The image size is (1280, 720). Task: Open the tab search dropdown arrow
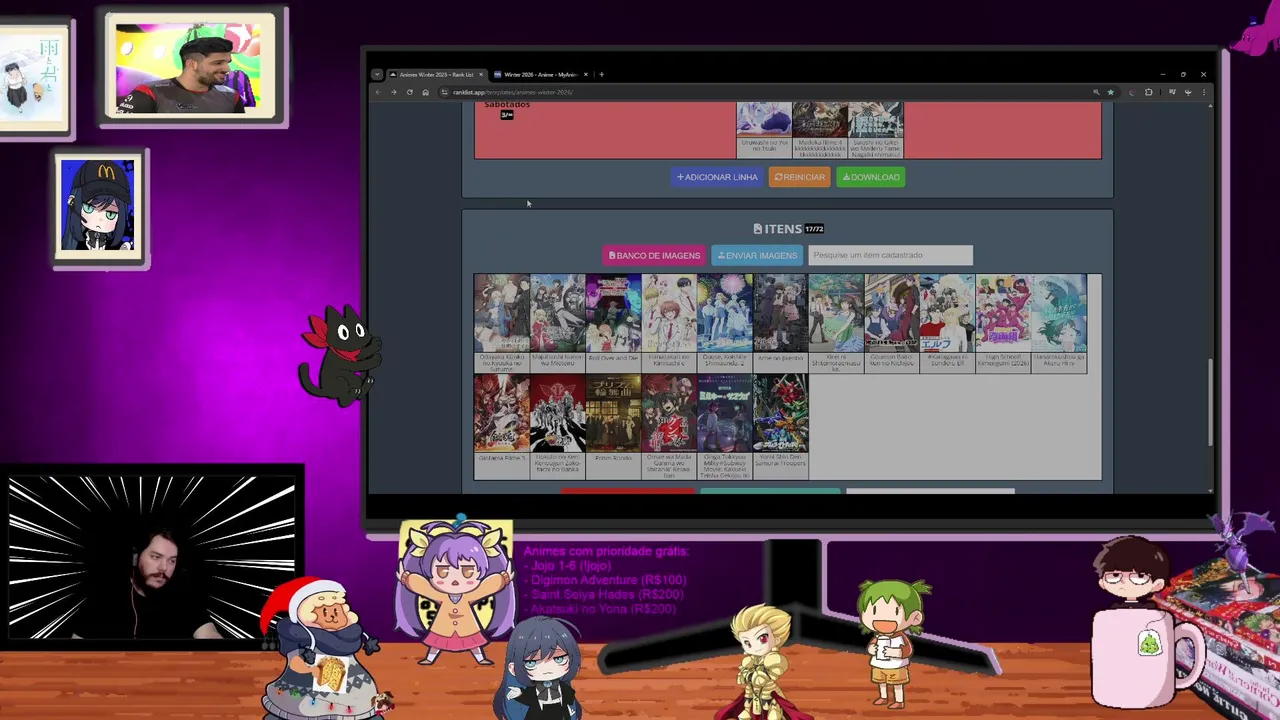pyautogui.click(x=377, y=74)
